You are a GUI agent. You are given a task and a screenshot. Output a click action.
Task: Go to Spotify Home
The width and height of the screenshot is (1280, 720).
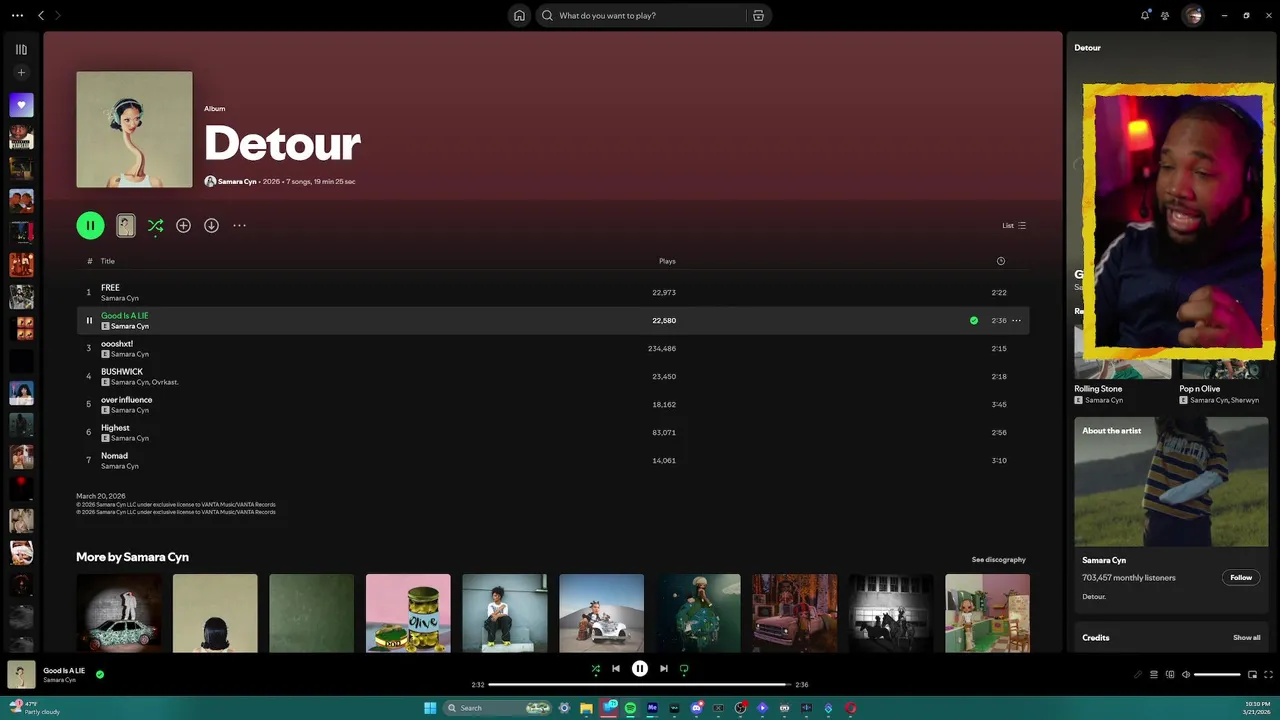point(519,15)
